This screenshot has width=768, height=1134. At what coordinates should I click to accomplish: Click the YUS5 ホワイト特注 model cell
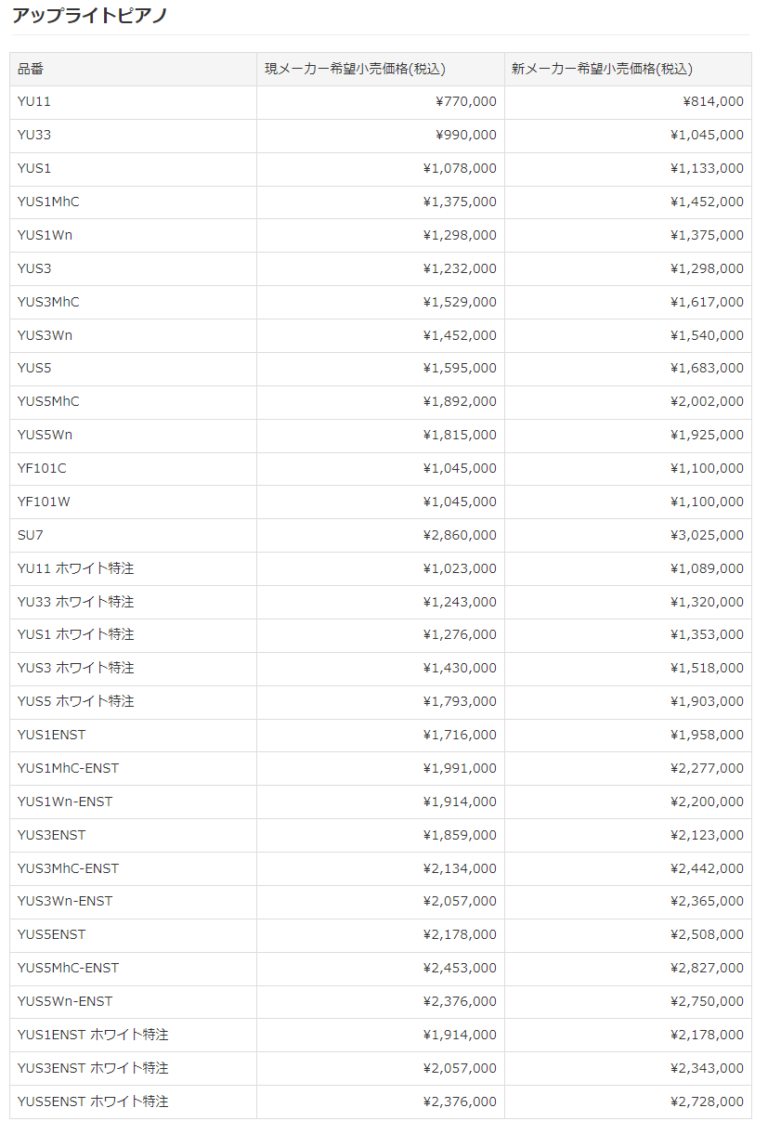point(75,701)
